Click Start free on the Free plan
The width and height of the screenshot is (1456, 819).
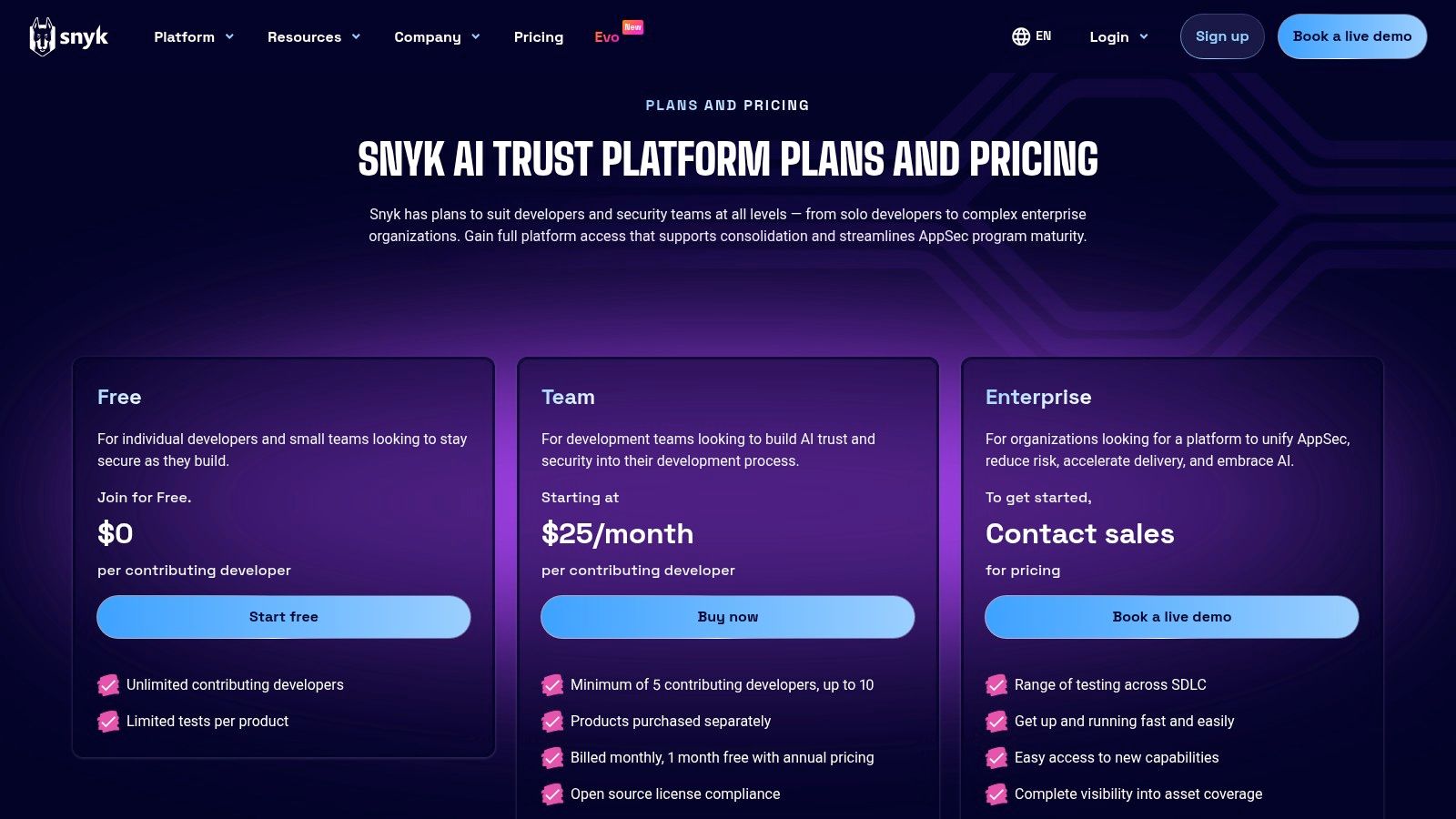[283, 616]
